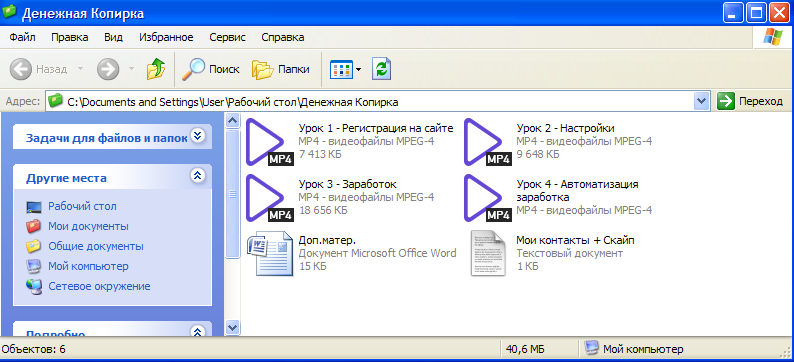Select file name Урок 2 - Настройки
794x362 pixels.
[x=565, y=128]
